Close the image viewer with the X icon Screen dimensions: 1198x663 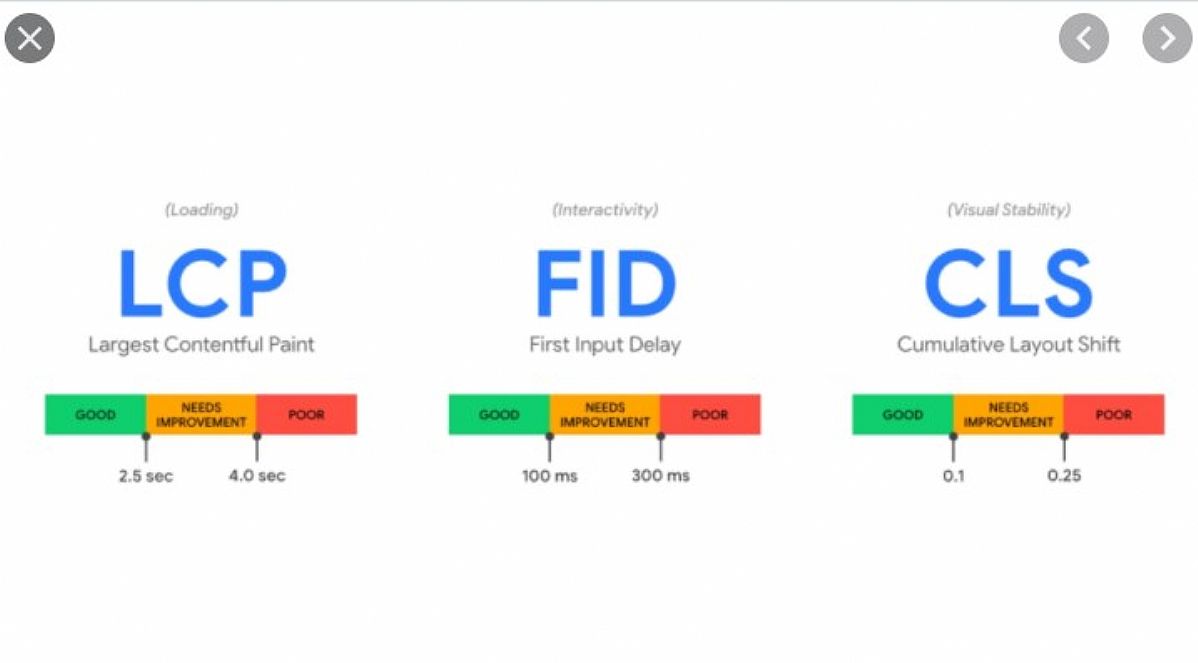pyautogui.click(x=30, y=37)
